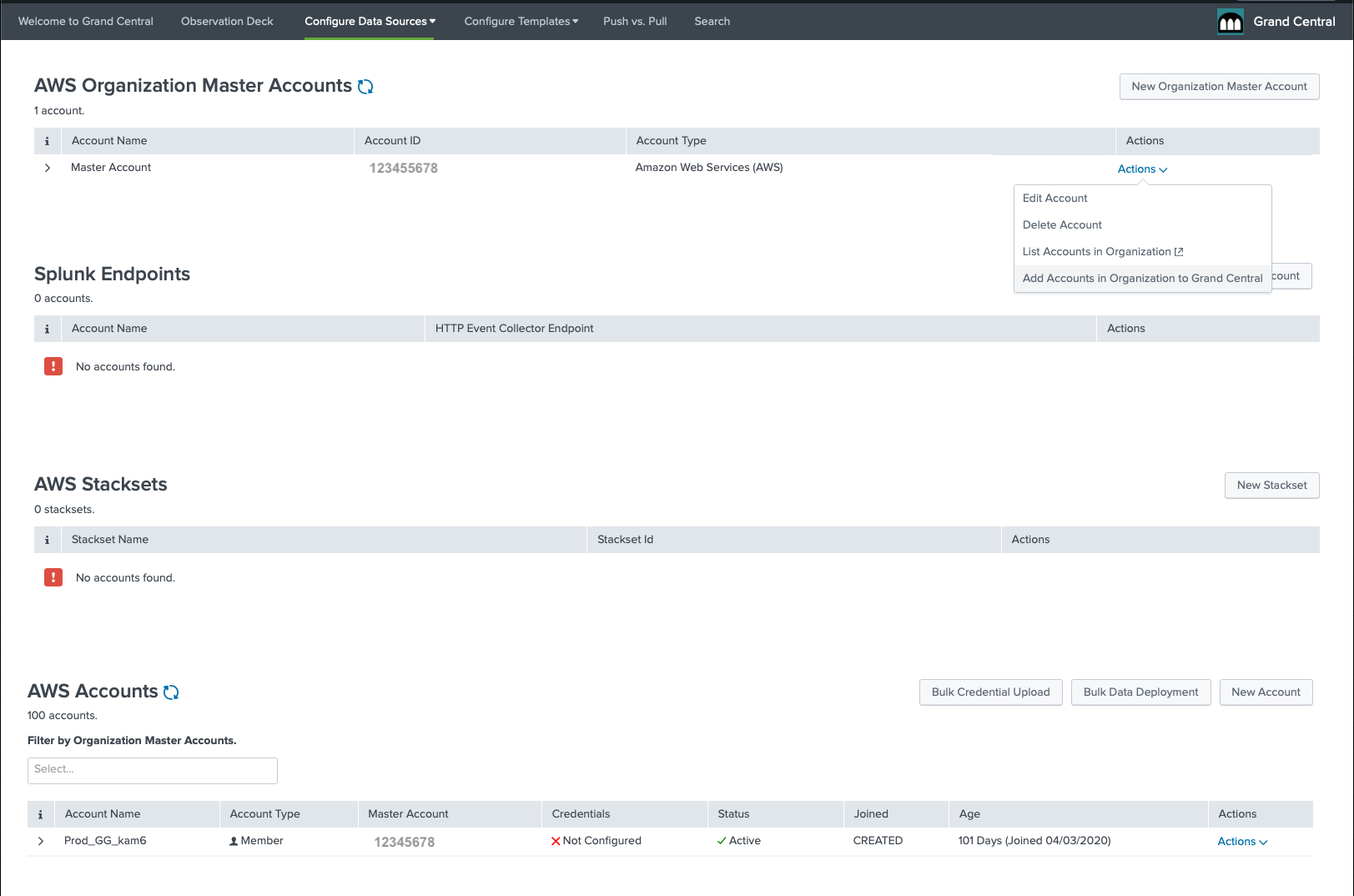Click external link icon beside List Accounts in Organization
This screenshot has height=896, width=1354.
tap(1179, 252)
